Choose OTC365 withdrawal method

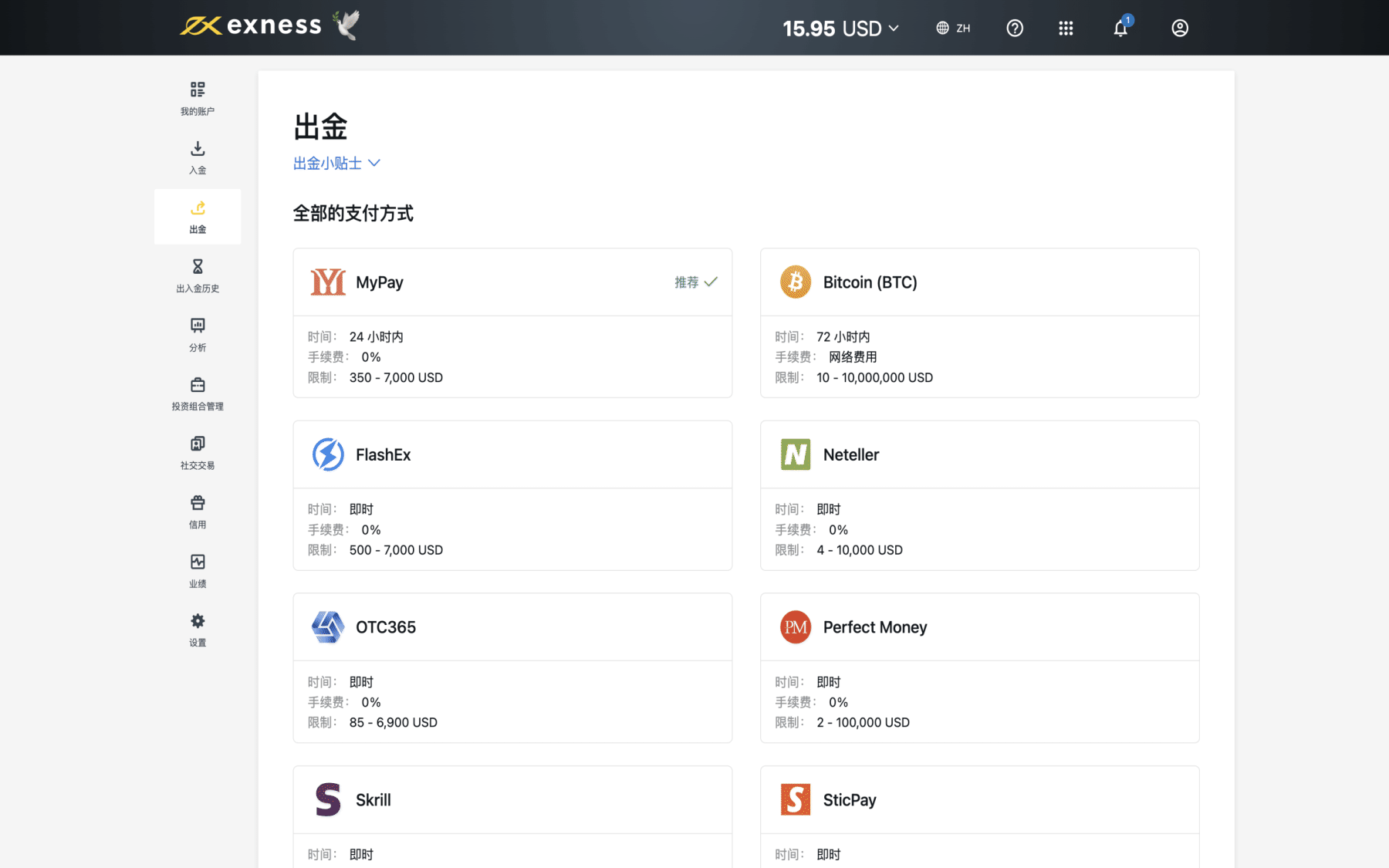(x=512, y=667)
